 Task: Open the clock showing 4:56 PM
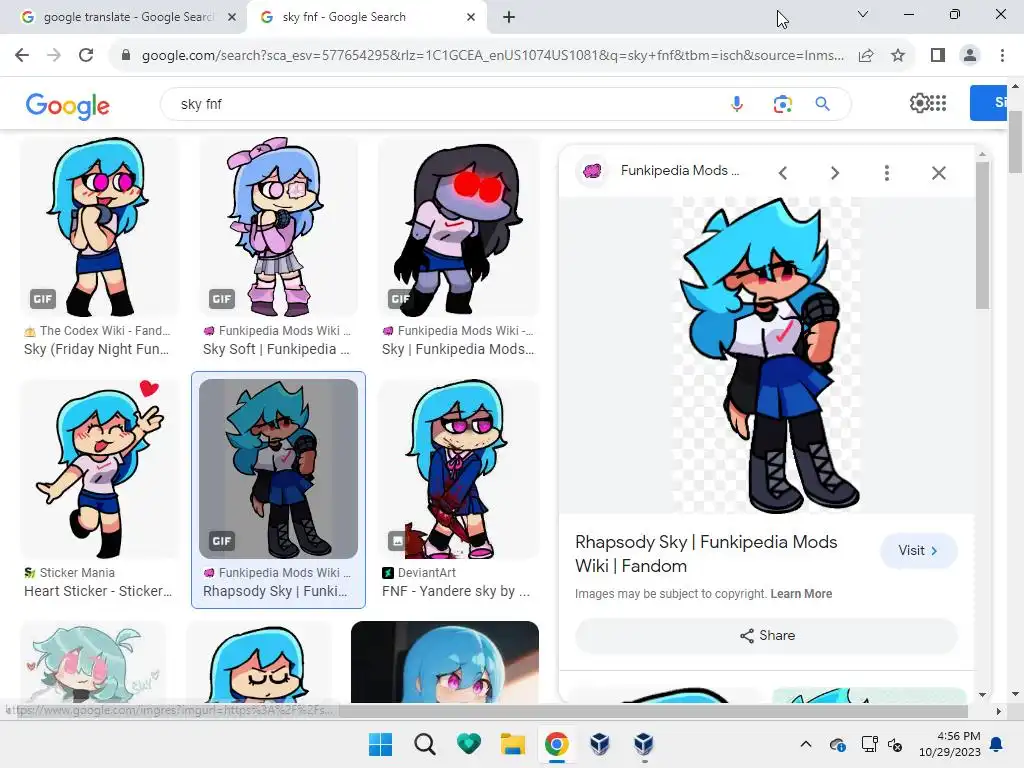(950, 744)
